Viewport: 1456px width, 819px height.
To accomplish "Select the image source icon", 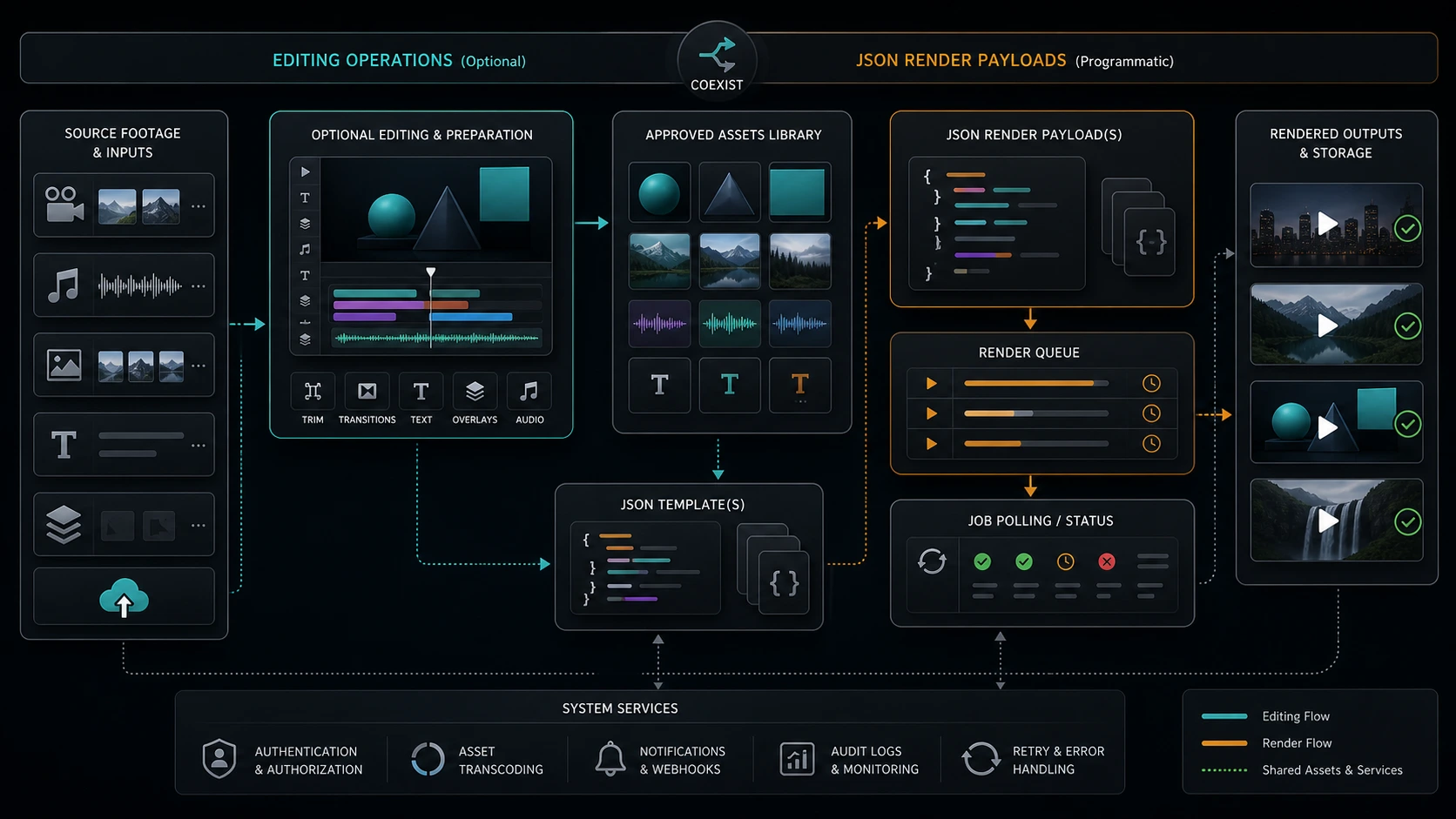I will (64, 365).
